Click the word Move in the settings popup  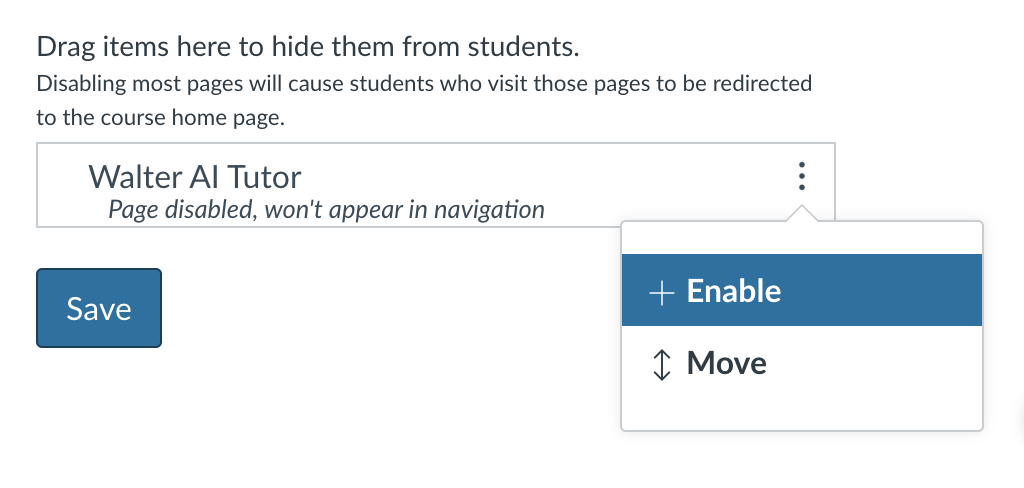click(726, 363)
